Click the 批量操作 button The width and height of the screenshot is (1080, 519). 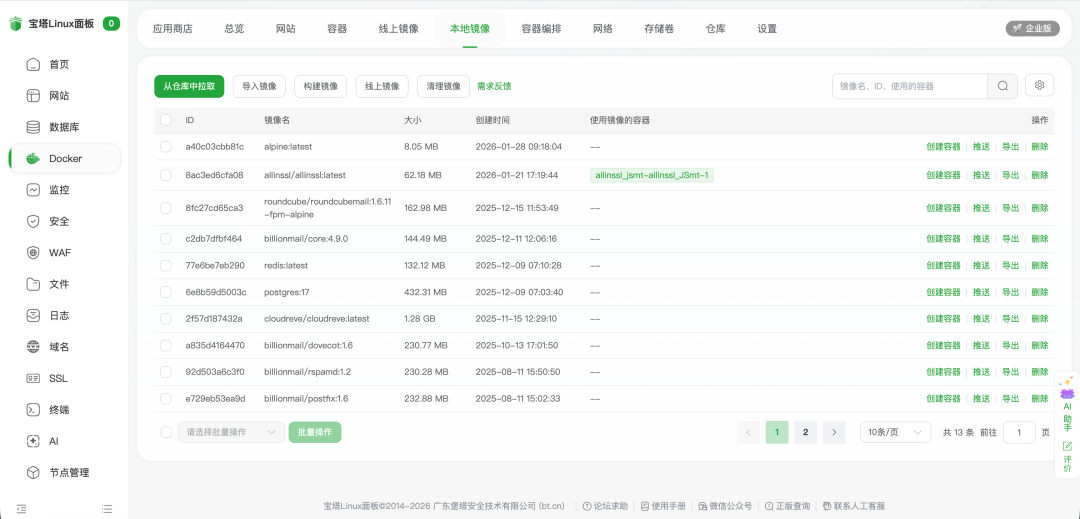point(315,432)
